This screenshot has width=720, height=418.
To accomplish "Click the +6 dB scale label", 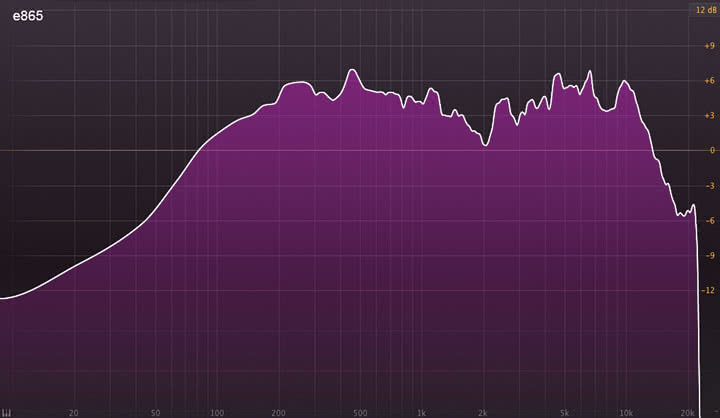I will [x=709, y=81].
